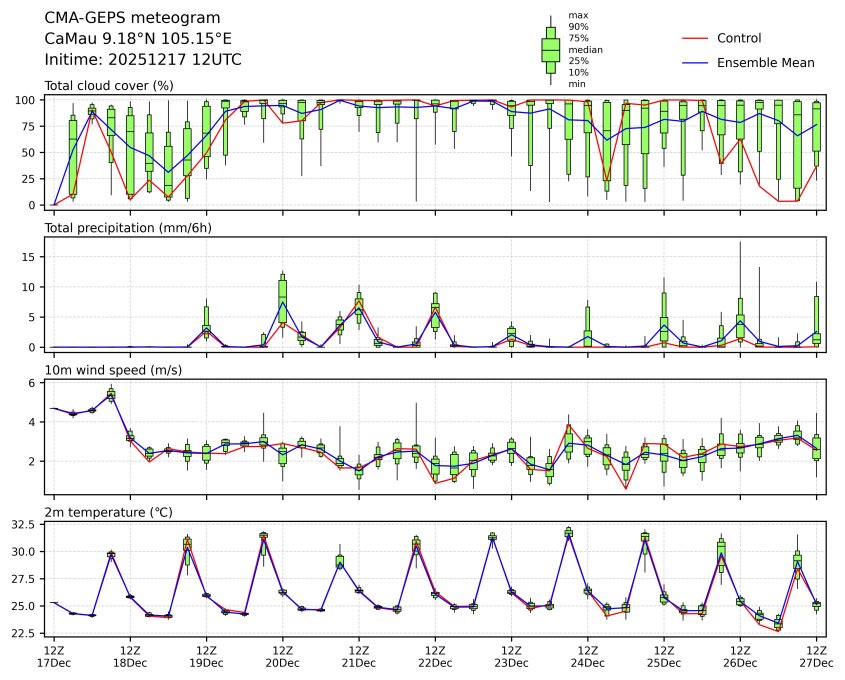Click the "Ensemble Mean" legend label

[x=773, y=62]
